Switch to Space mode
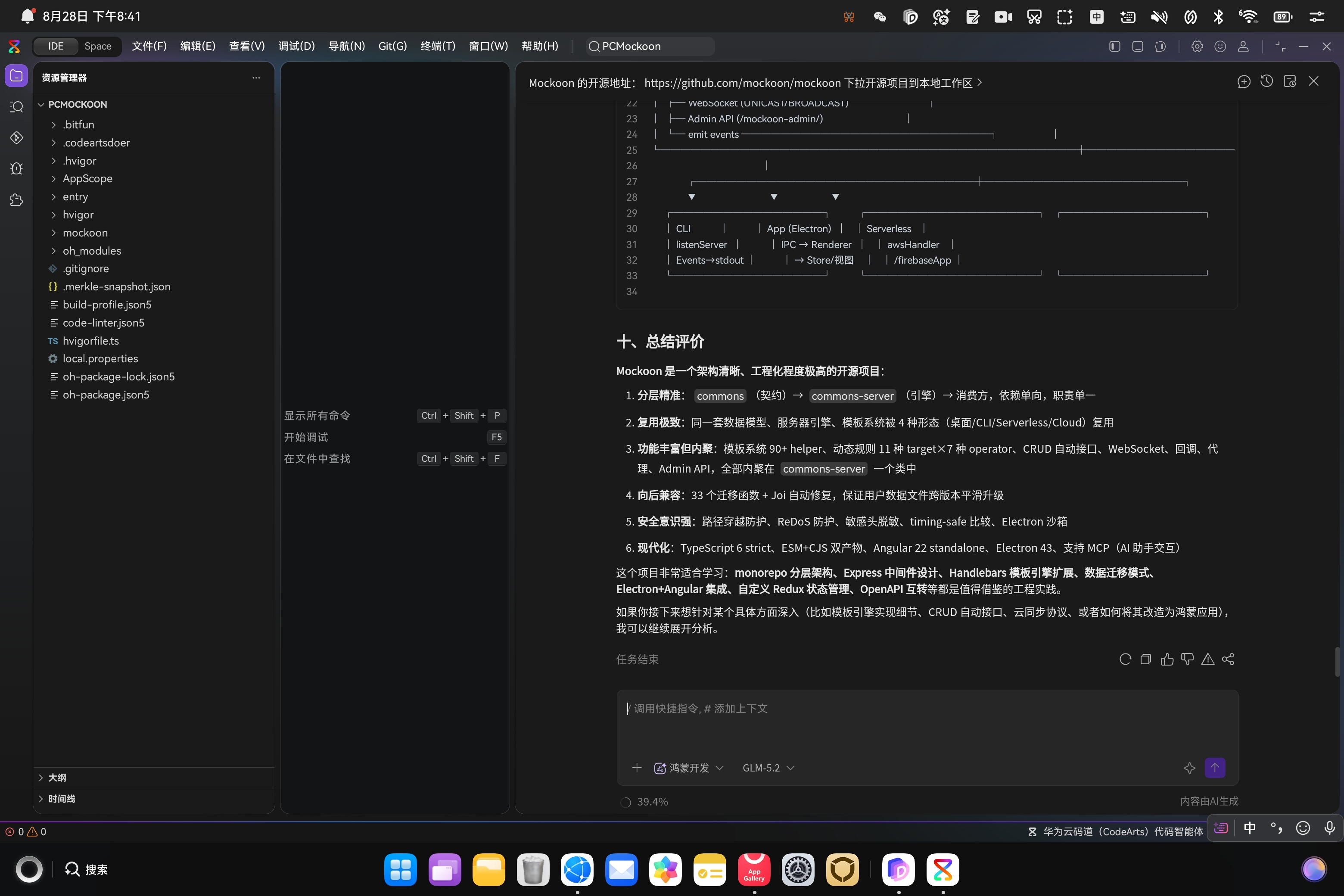This screenshot has height=896, width=1344. click(98, 46)
